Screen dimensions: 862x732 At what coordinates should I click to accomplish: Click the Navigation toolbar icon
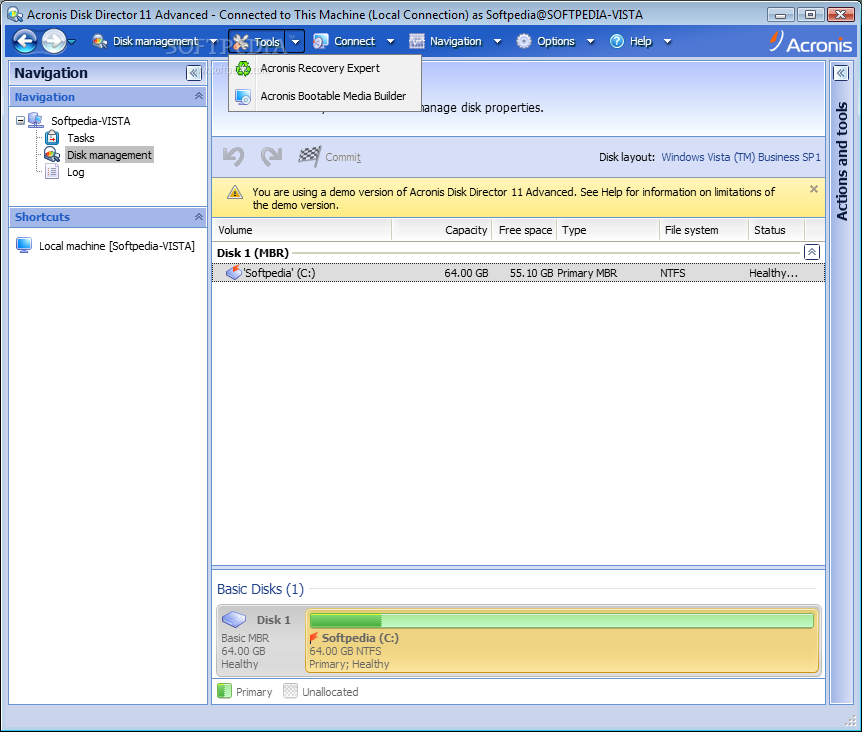point(417,41)
